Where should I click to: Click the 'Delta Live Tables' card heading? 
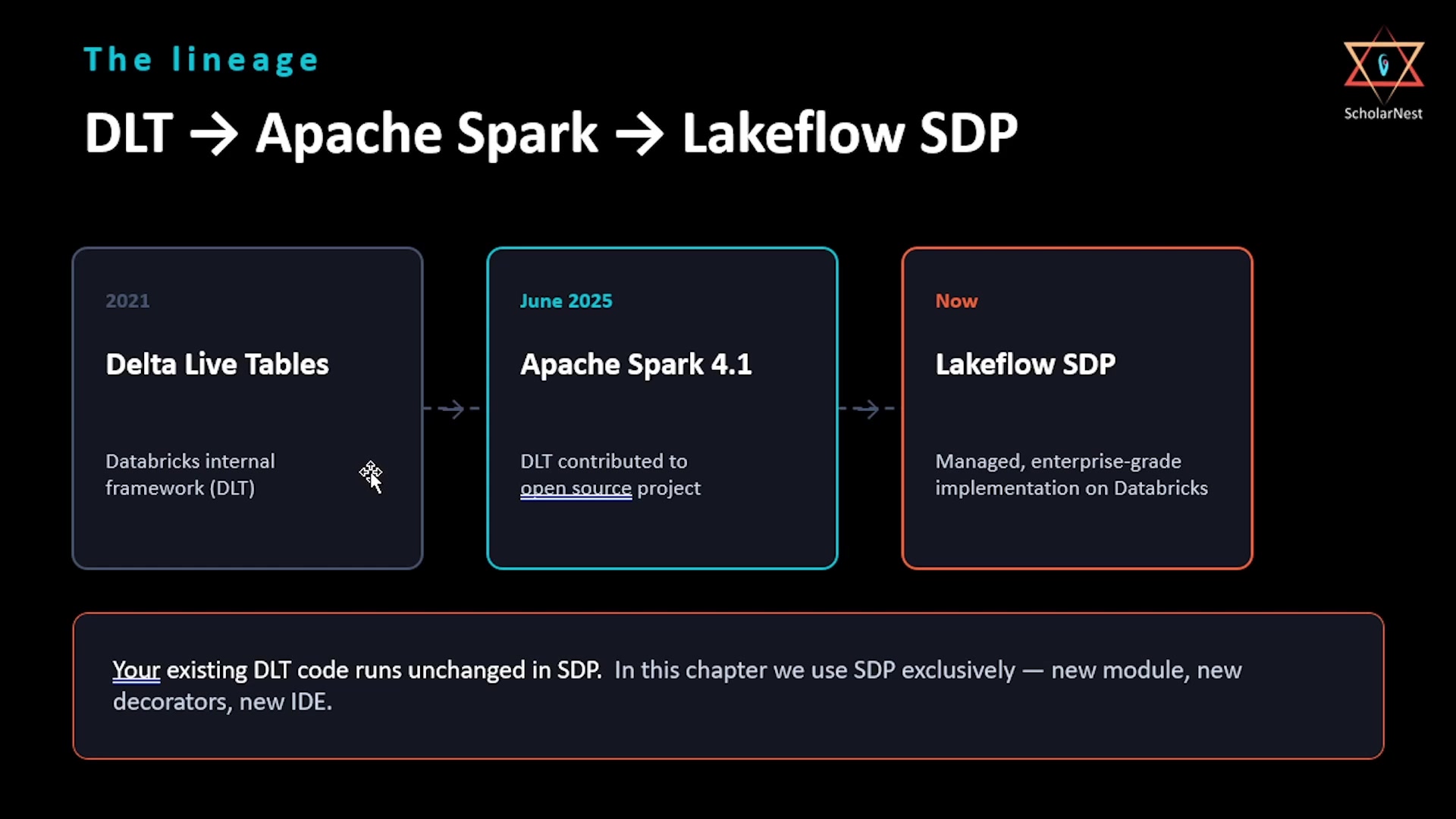pos(217,364)
